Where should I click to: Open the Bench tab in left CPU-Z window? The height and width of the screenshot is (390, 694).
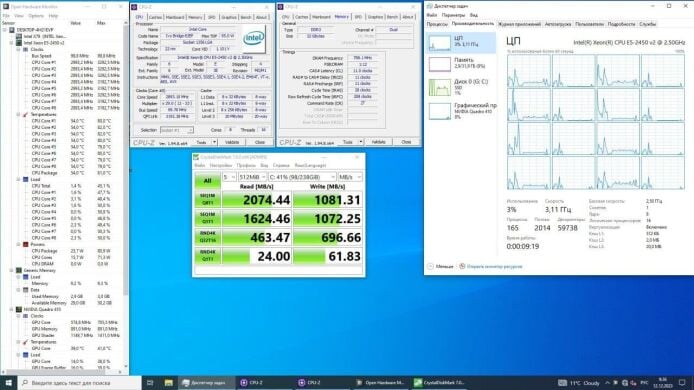point(246,17)
